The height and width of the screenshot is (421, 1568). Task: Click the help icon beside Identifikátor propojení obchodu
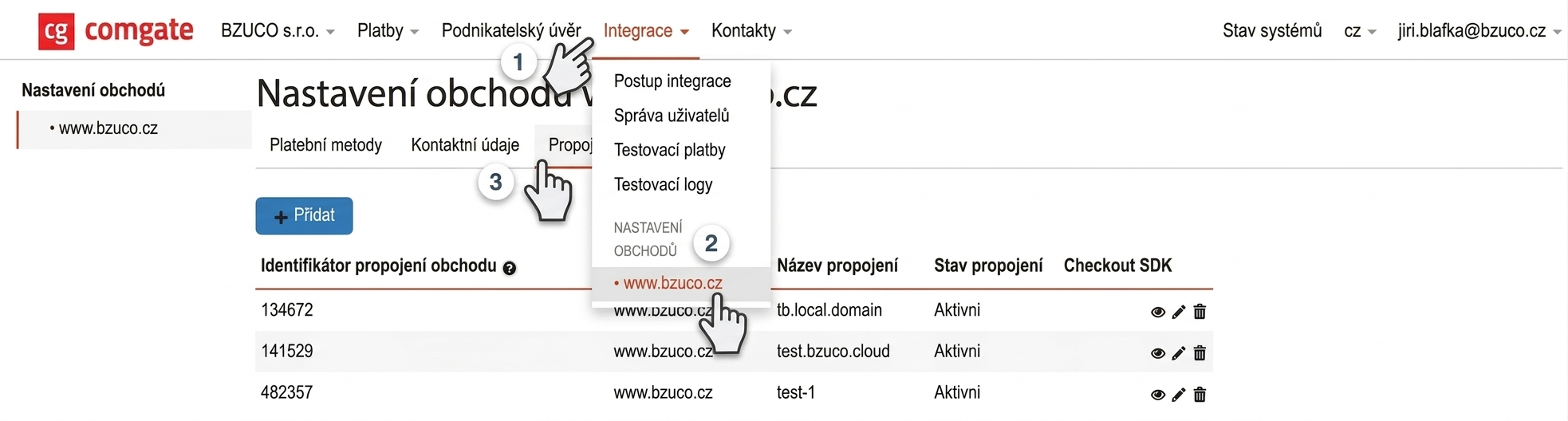[x=510, y=269]
